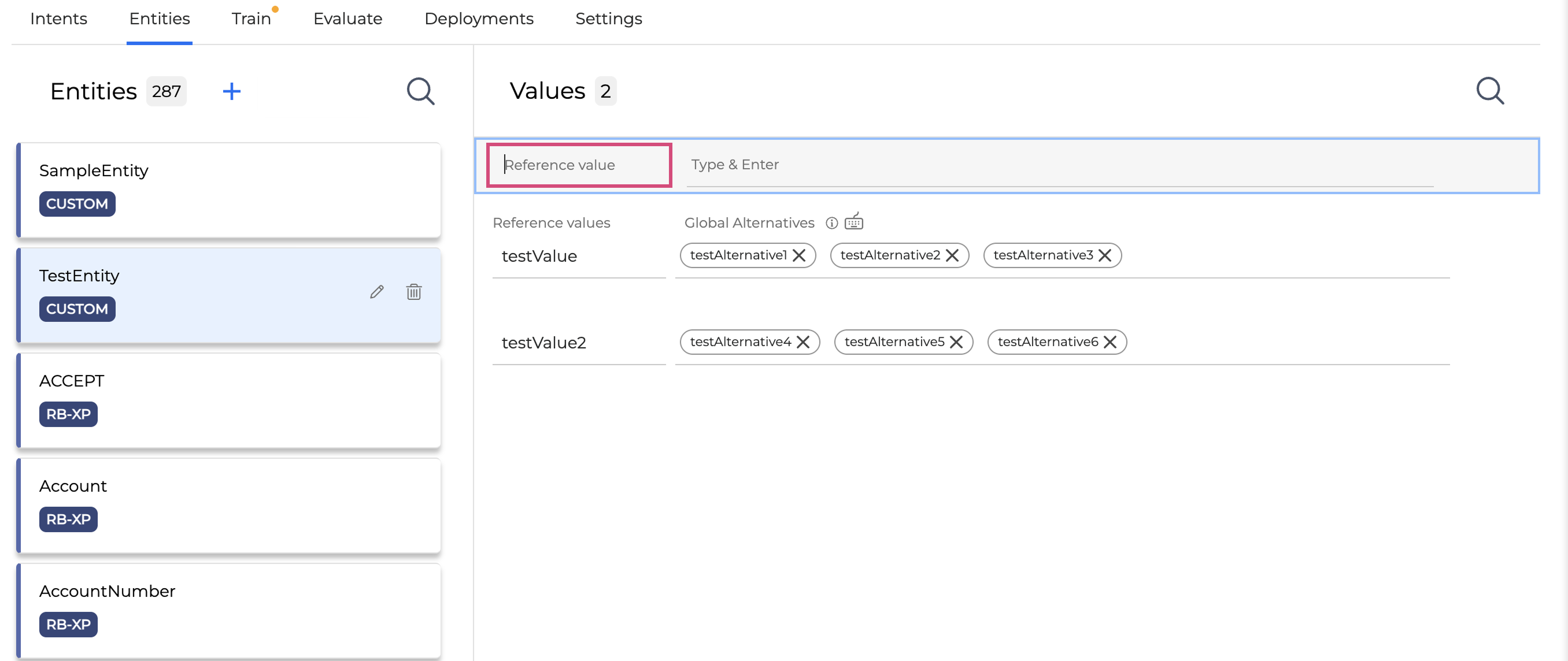
Task: Focus the Reference value input field
Action: [578, 165]
